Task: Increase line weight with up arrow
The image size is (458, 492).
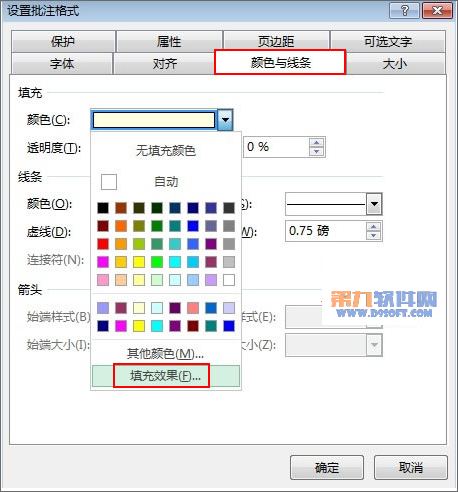Action: 373,227
